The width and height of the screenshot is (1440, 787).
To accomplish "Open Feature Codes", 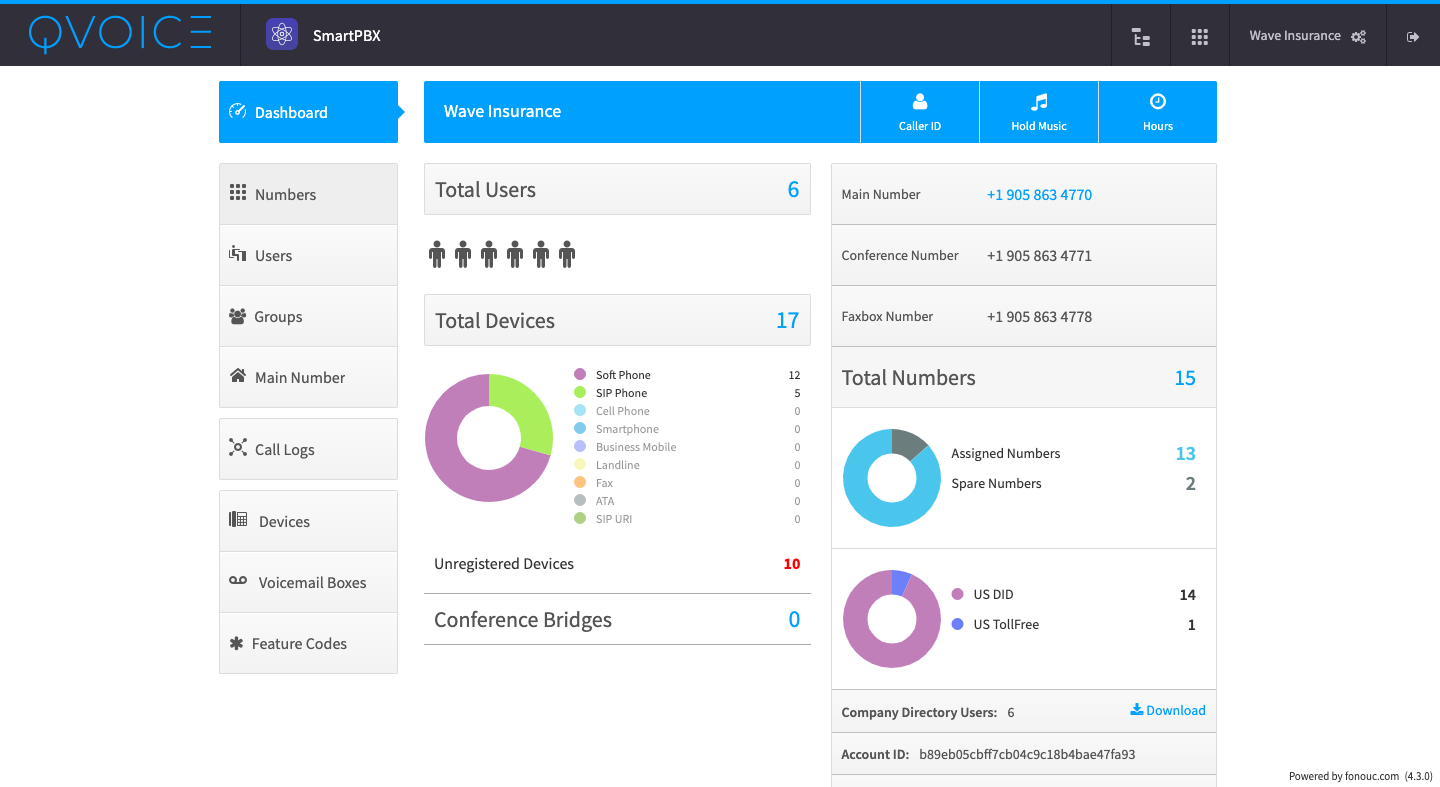I will [x=308, y=643].
